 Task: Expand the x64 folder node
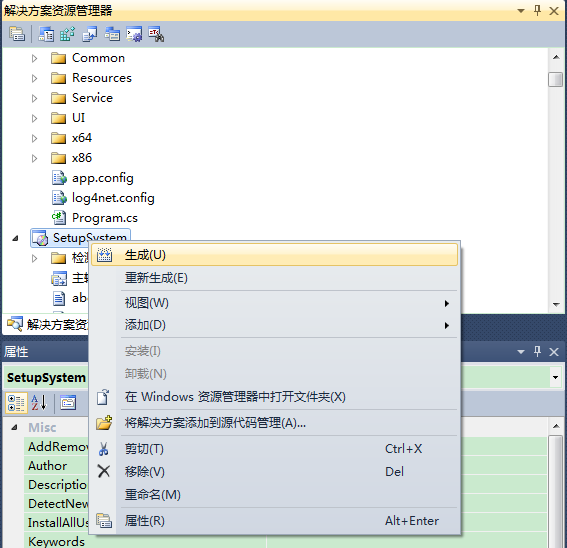pyautogui.click(x=34, y=138)
